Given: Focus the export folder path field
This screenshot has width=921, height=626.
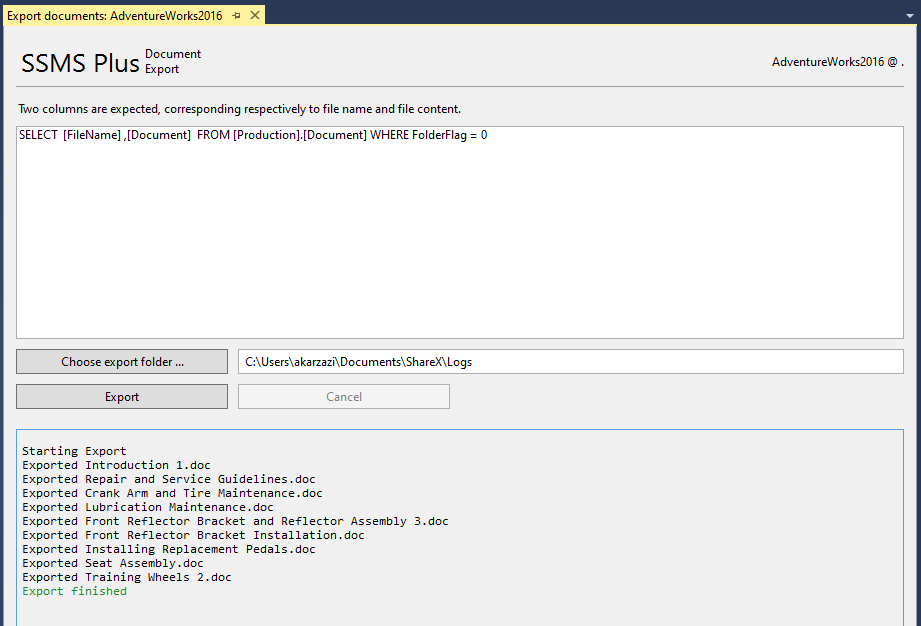Looking at the screenshot, I should pos(570,362).
